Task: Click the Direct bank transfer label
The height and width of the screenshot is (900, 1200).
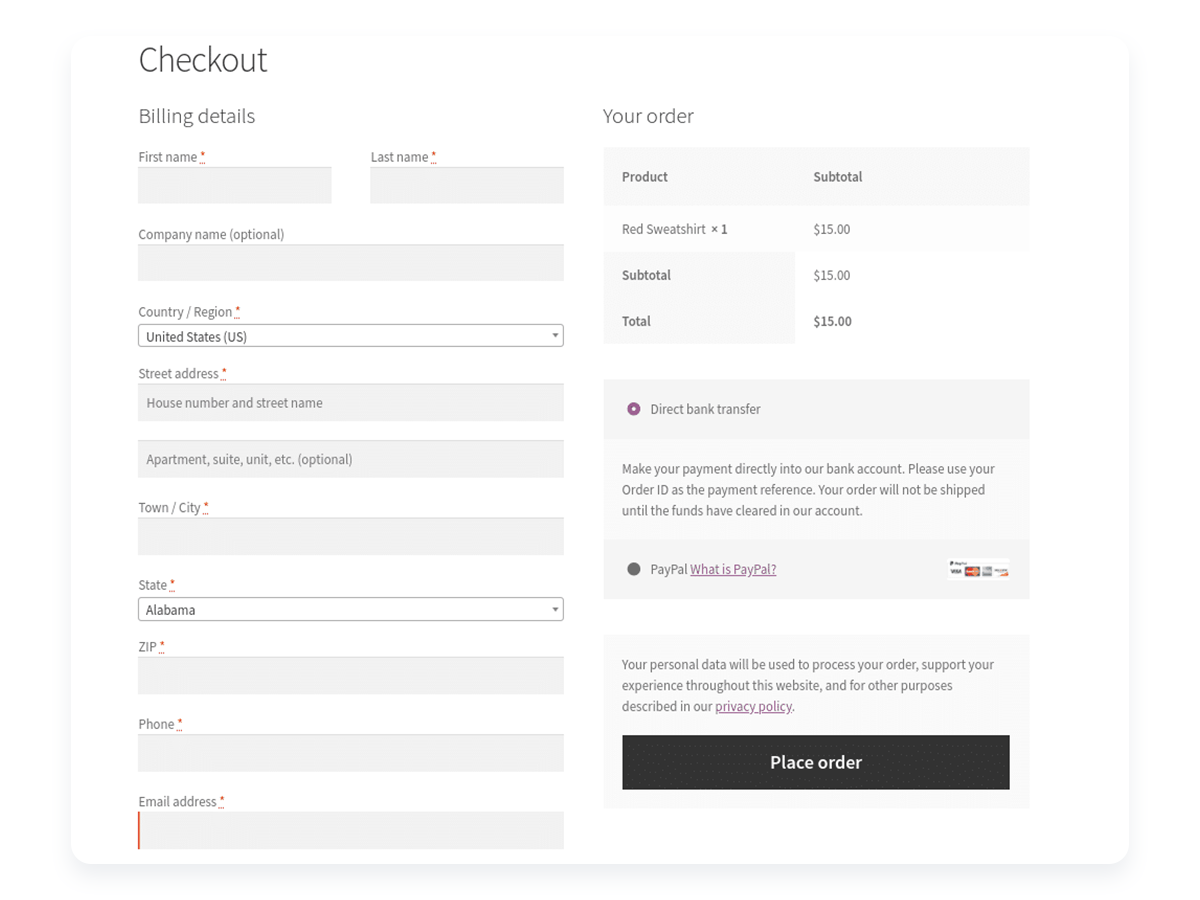Action: point(705,409)
